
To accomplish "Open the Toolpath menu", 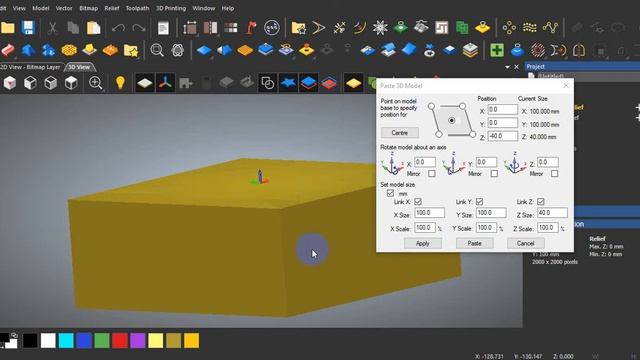I will (x=137, y=8).
